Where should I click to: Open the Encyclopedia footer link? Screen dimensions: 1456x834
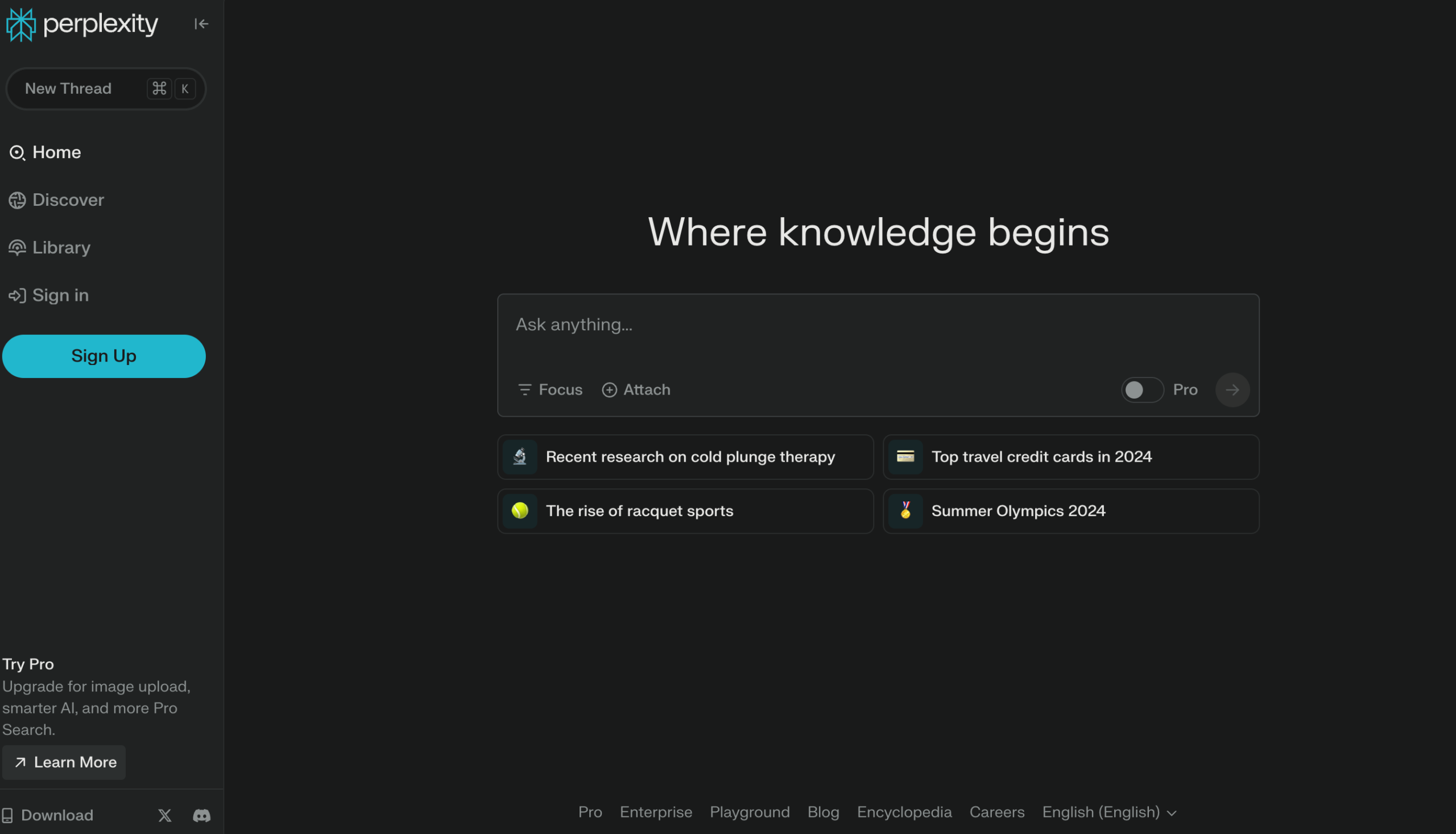904,812
